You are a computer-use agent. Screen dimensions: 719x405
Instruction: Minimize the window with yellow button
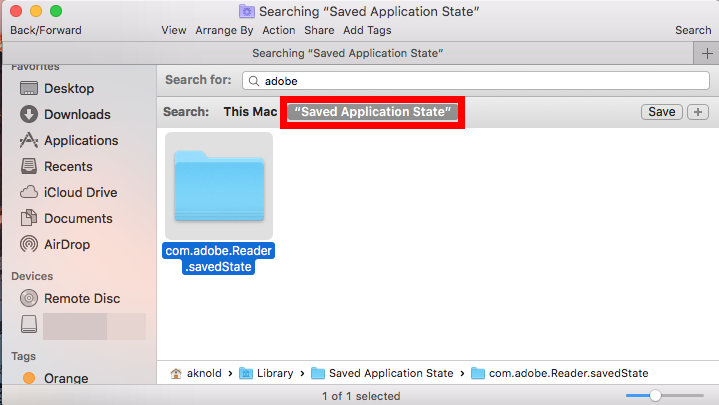(x=36, y=11)
